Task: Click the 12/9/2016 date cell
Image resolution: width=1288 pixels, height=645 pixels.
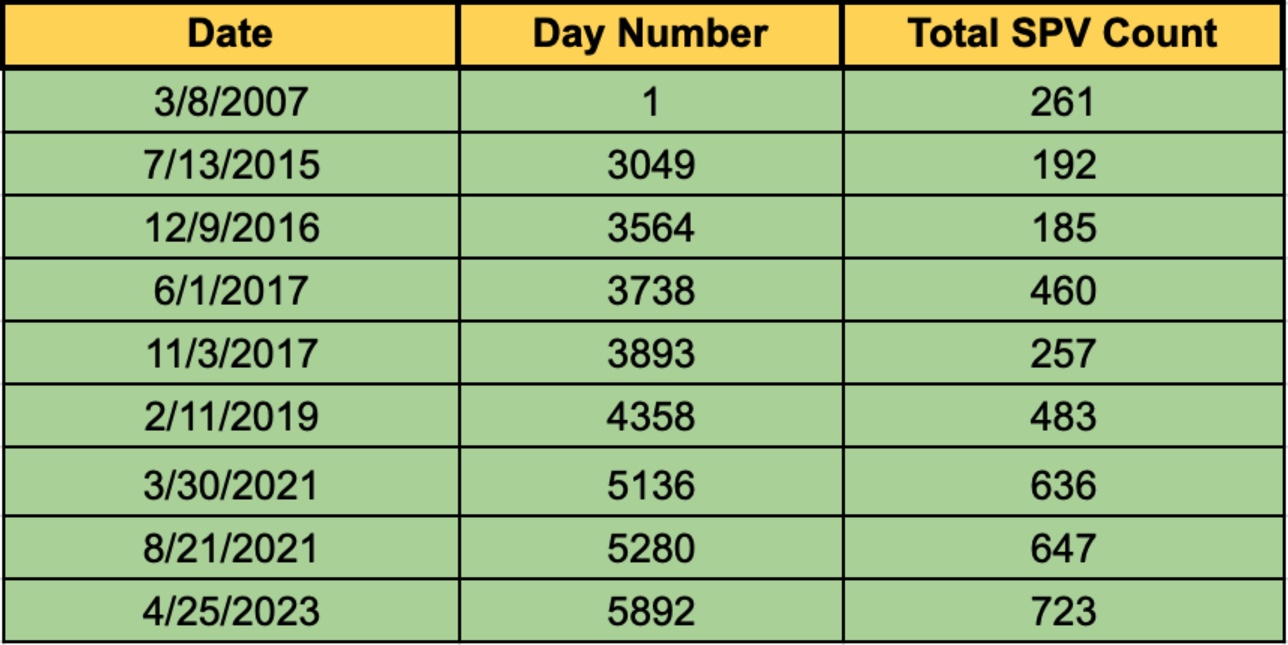Action: click(230, 228)
